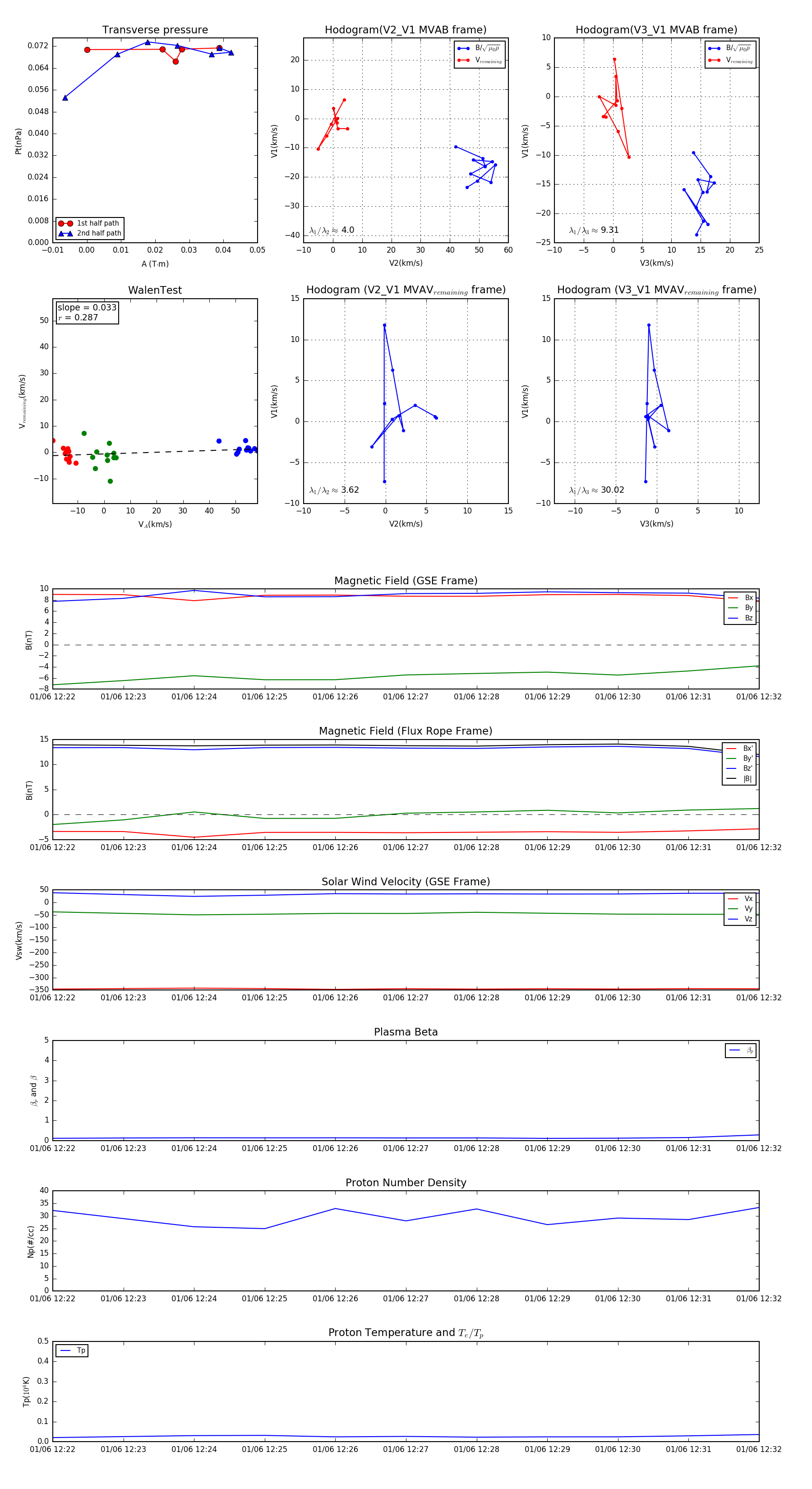Click the Vremaining legend entry in V3_V1 MVAB hodogram
812x1489 pixels.
click(730, 60)
